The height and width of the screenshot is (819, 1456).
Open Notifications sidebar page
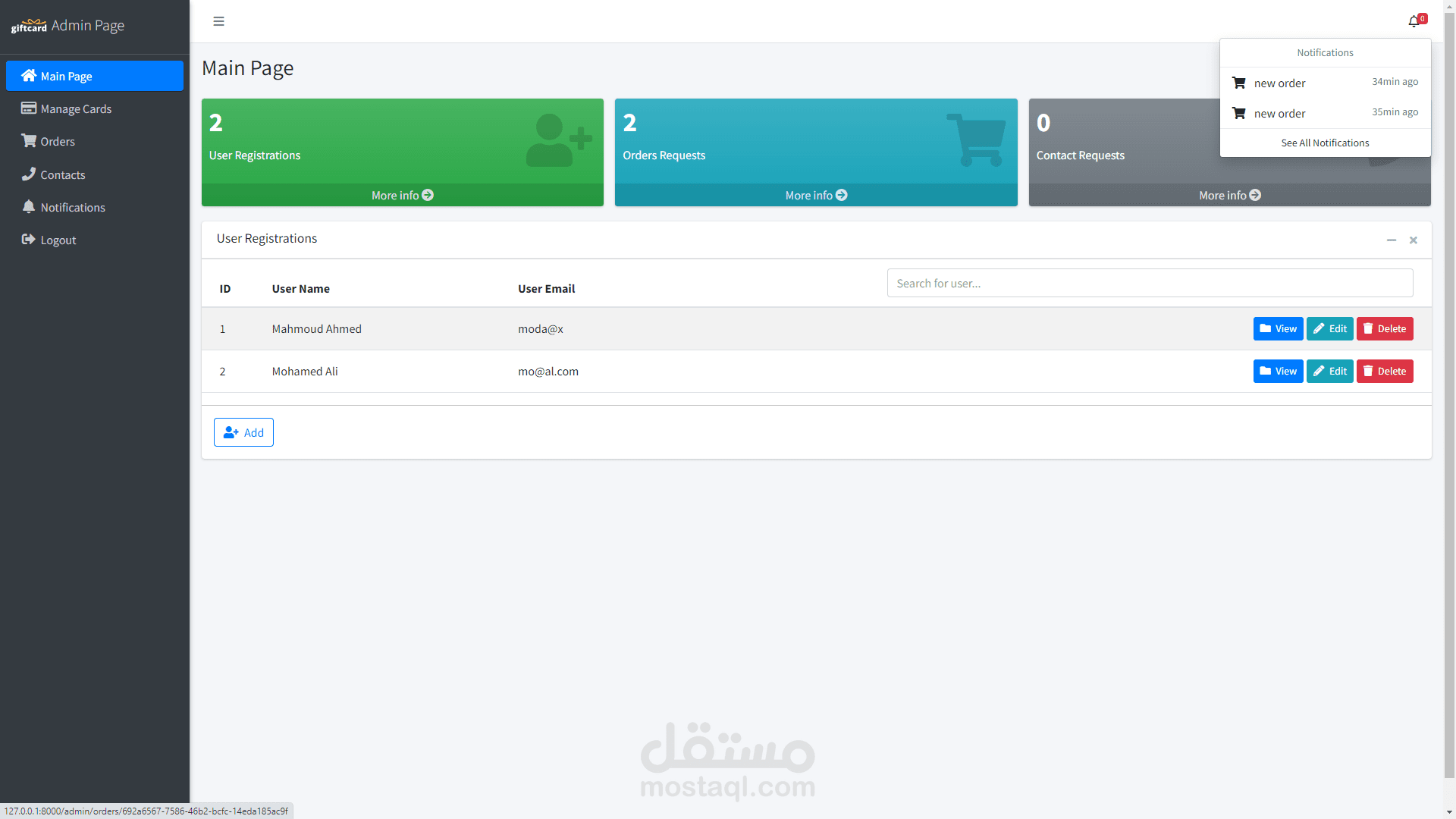click(73, 207)
